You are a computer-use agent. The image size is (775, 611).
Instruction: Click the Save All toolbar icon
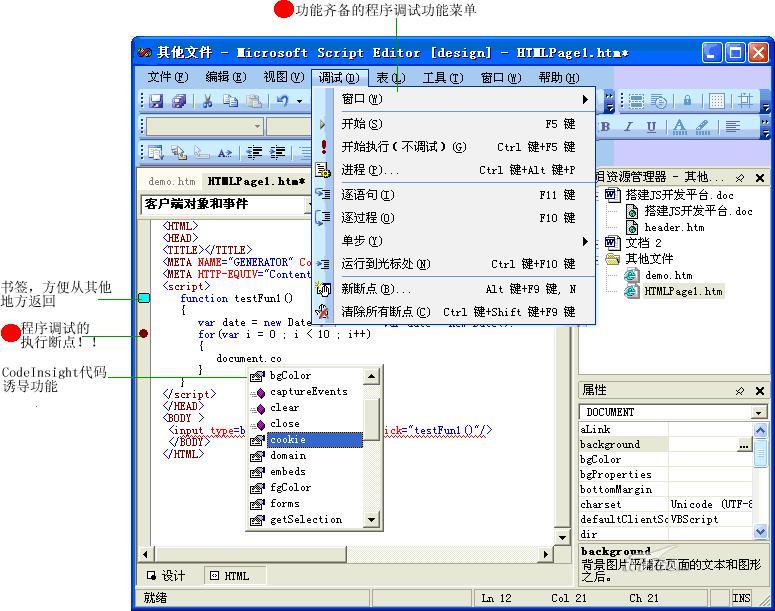pos(179,101)
